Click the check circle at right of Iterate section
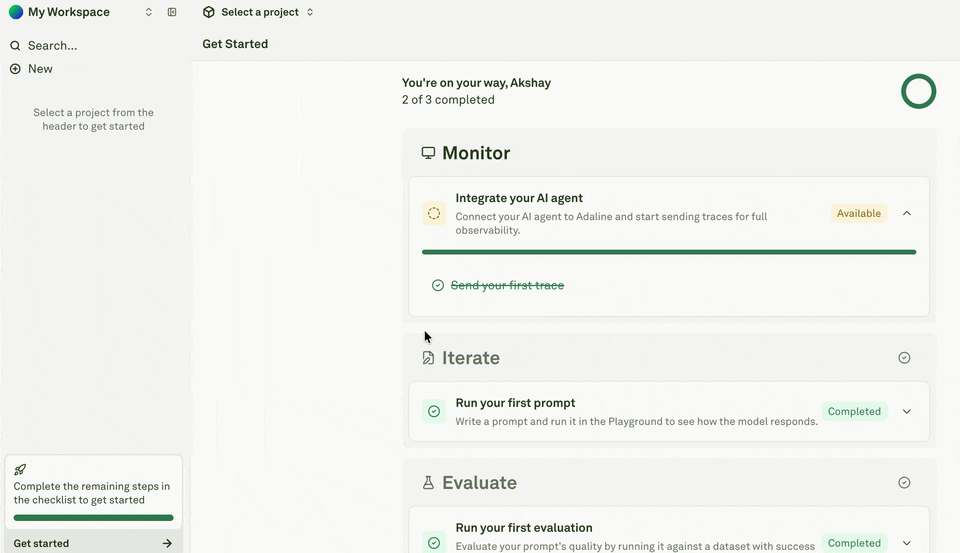Viewport: 960px width, 553px height. pyautogui.click(x=904, y=358)
